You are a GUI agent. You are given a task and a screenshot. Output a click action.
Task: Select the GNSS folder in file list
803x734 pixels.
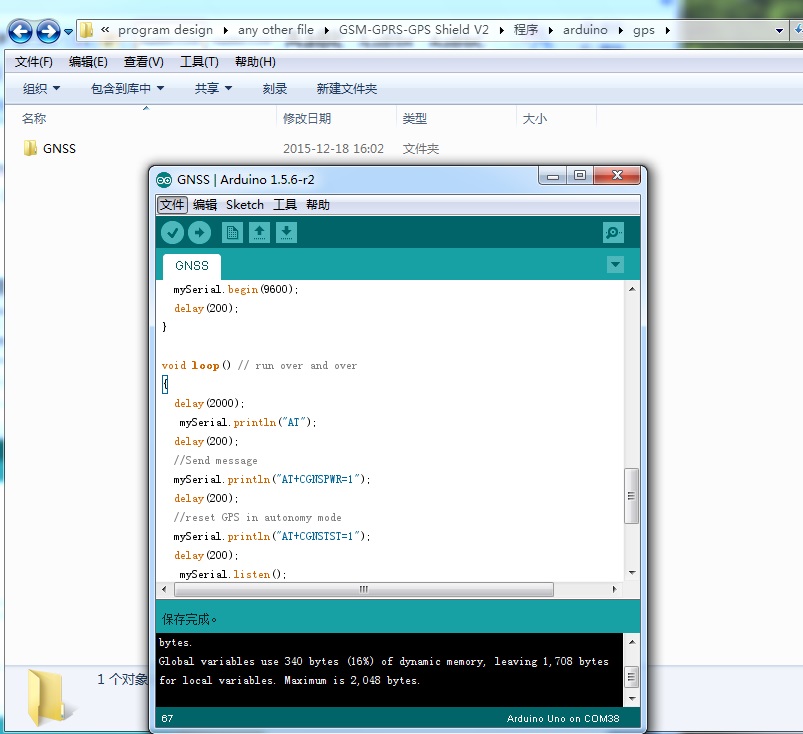click(x=50, y=149)
